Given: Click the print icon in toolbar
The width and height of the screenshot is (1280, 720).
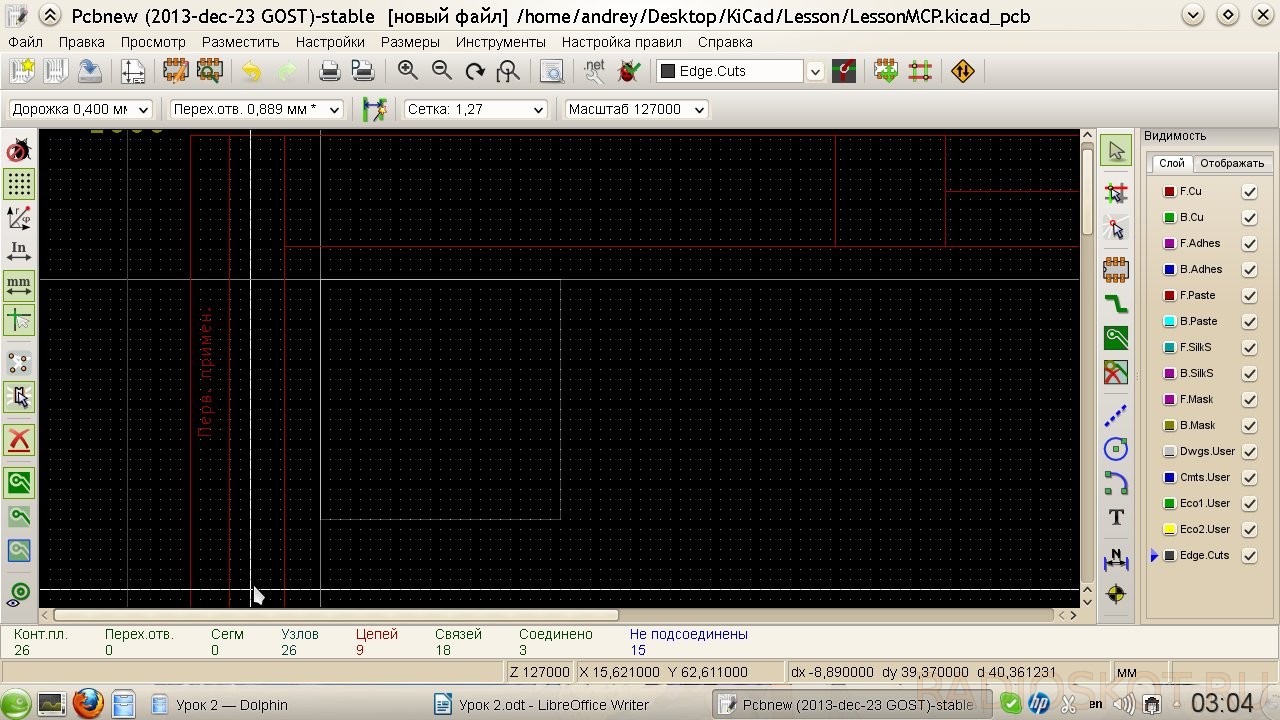Looking at the screenshot, I should tap(329, 71).
